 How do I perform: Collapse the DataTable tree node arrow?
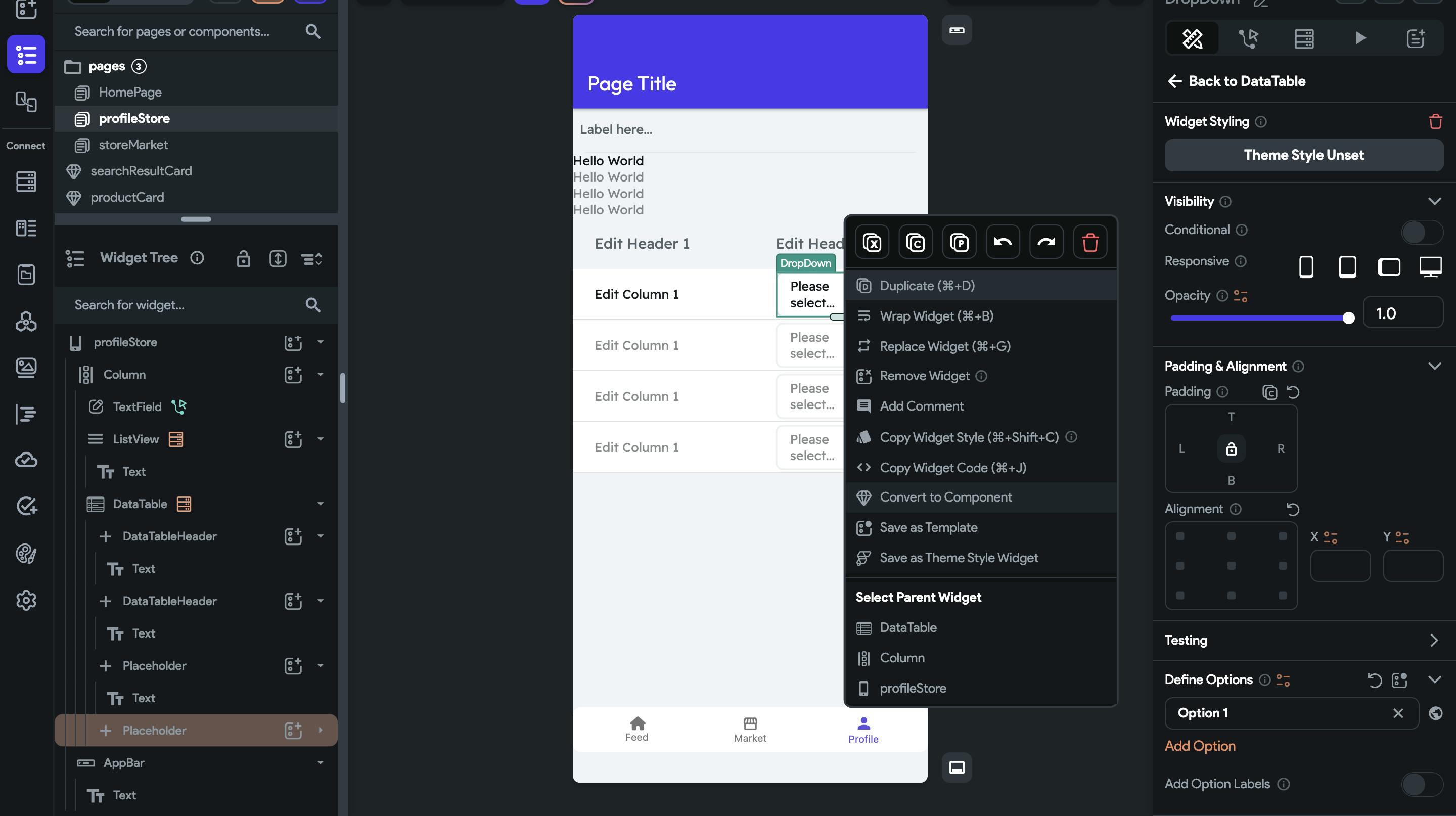[x=321, y=504]
